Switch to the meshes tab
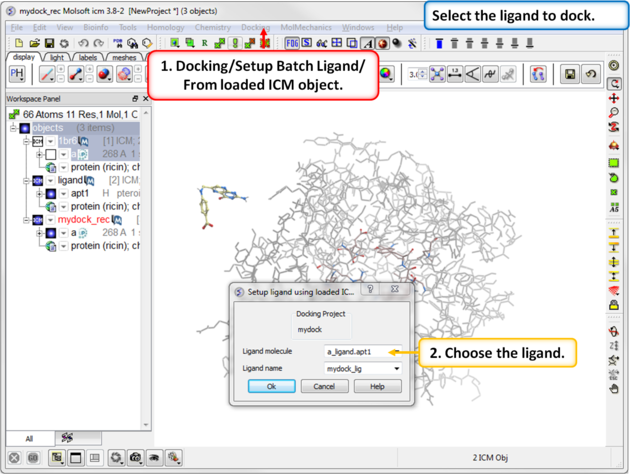This screenshot has width=630, height=474. [124, 57]
